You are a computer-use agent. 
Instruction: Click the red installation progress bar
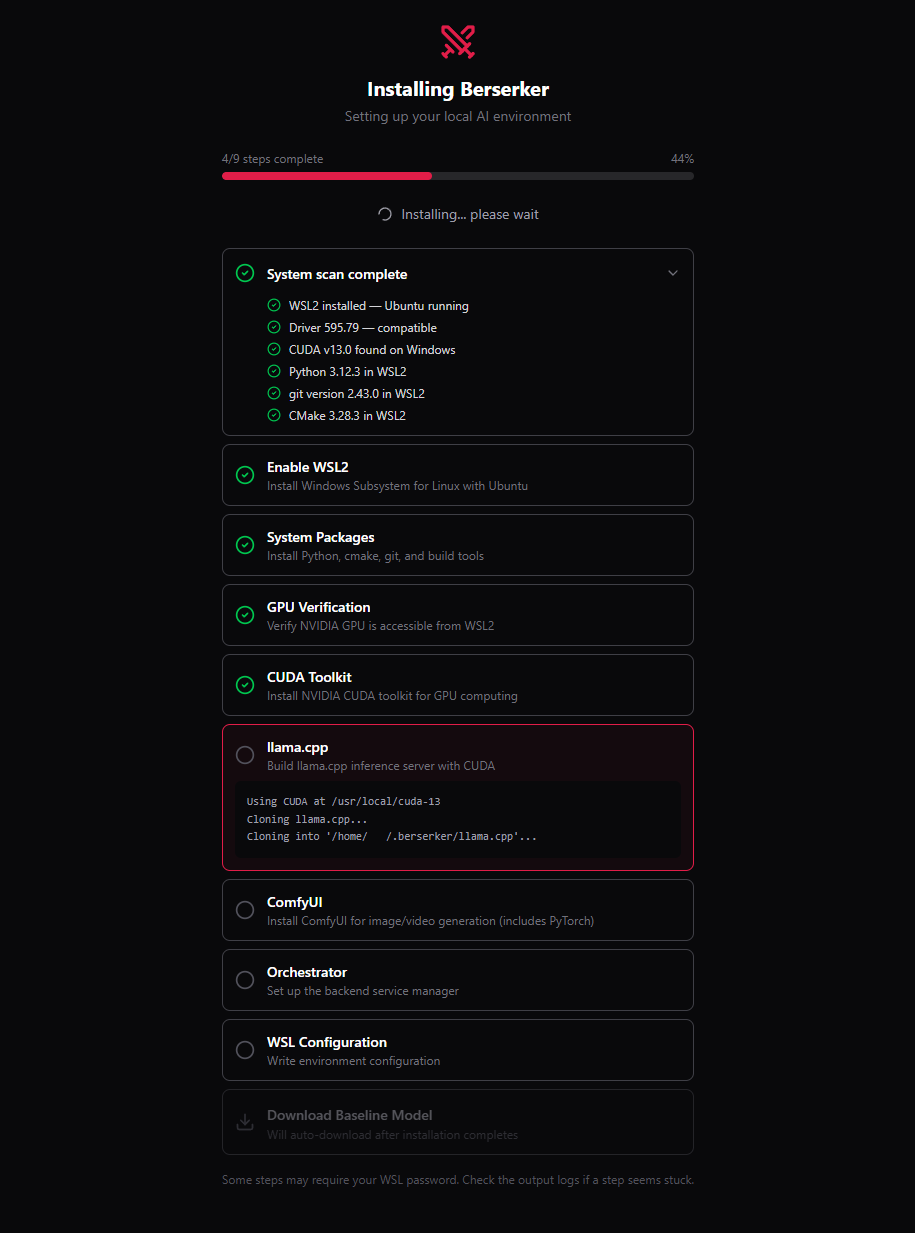coord(327,176)
